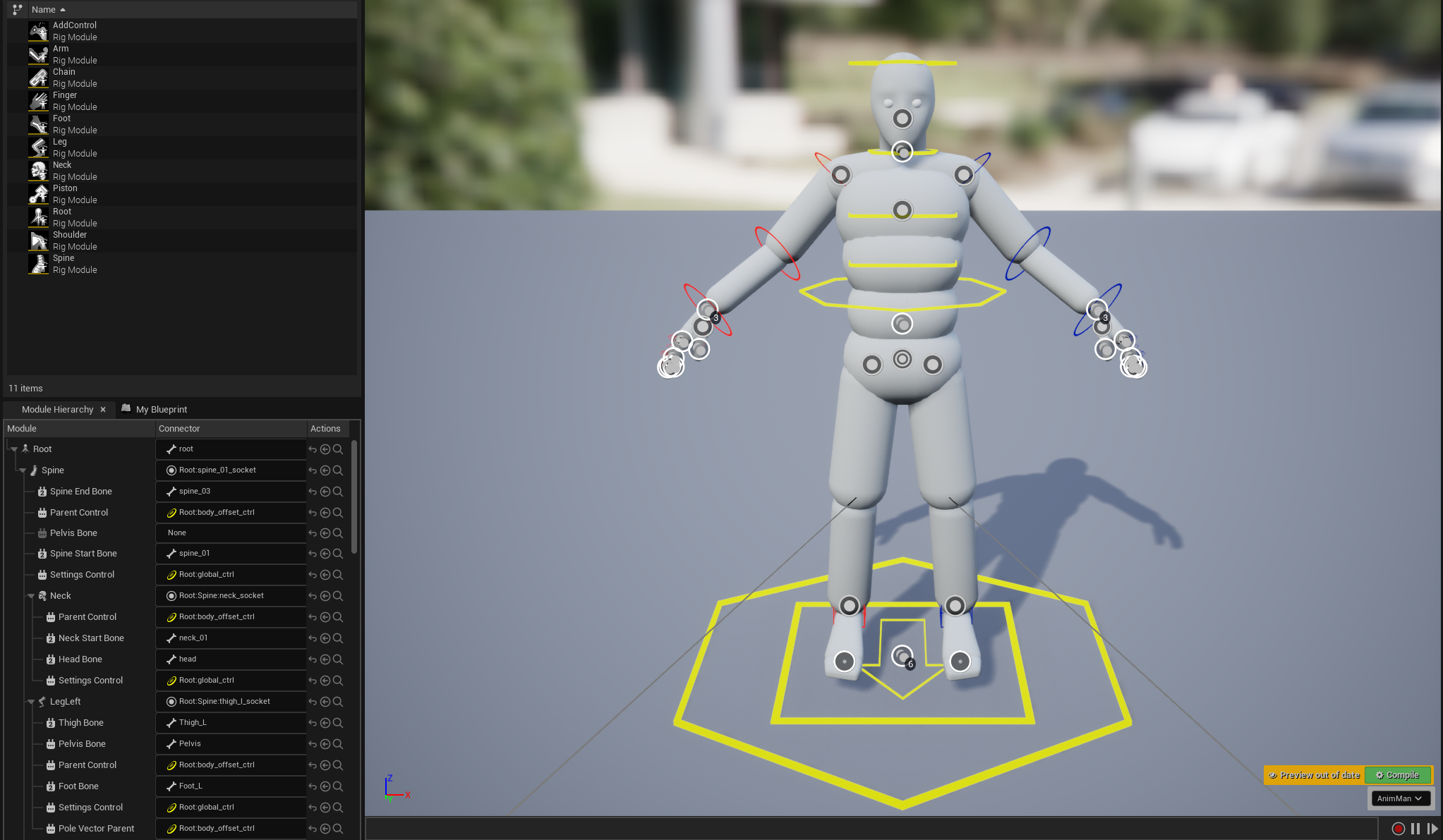Click the Module Hierarchy vertical scrollbar
The image size is (1443, 840).
pyautogui.click(x=354, y=497)
